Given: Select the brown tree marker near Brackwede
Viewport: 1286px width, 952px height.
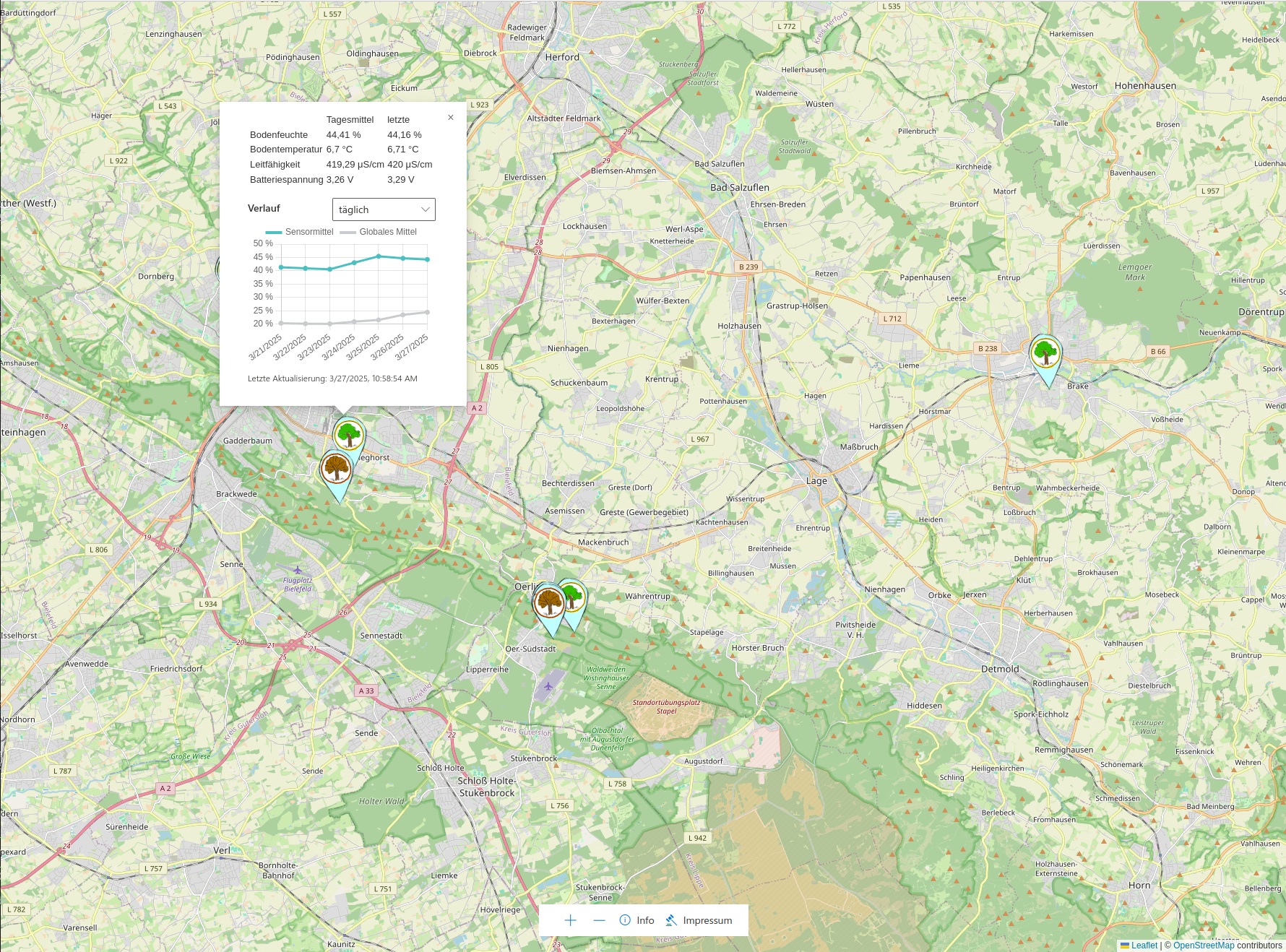Looking at the screenshot, I should point(335,467).
